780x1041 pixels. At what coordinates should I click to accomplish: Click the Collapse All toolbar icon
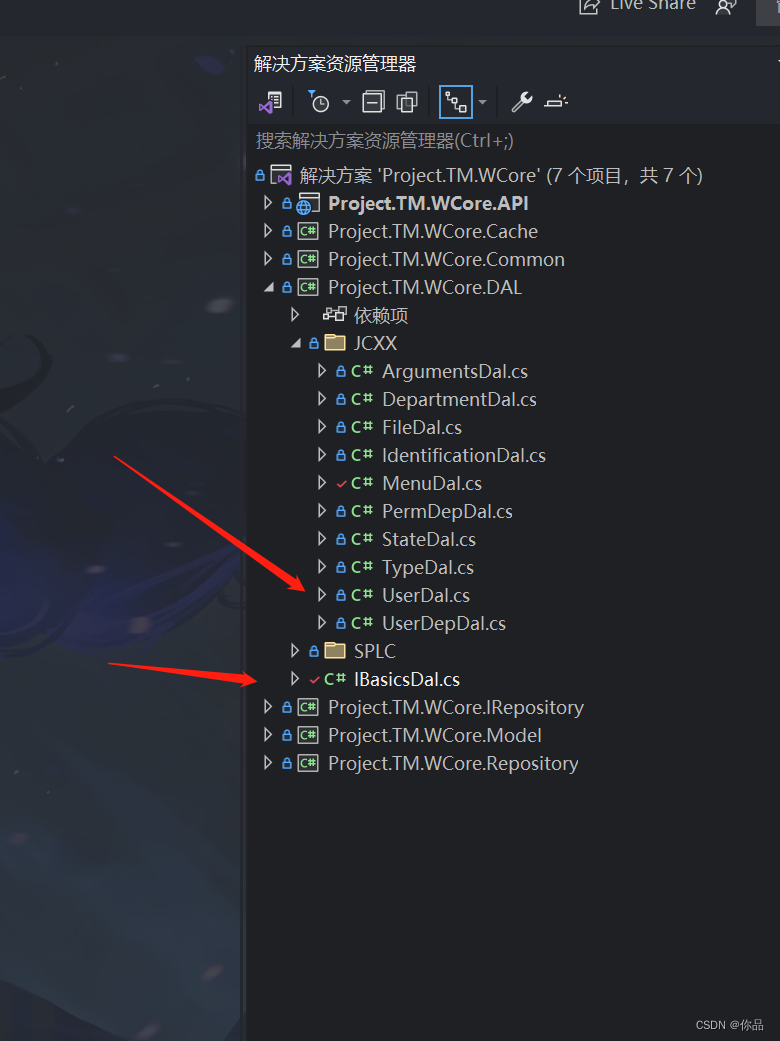coord(373,102)
